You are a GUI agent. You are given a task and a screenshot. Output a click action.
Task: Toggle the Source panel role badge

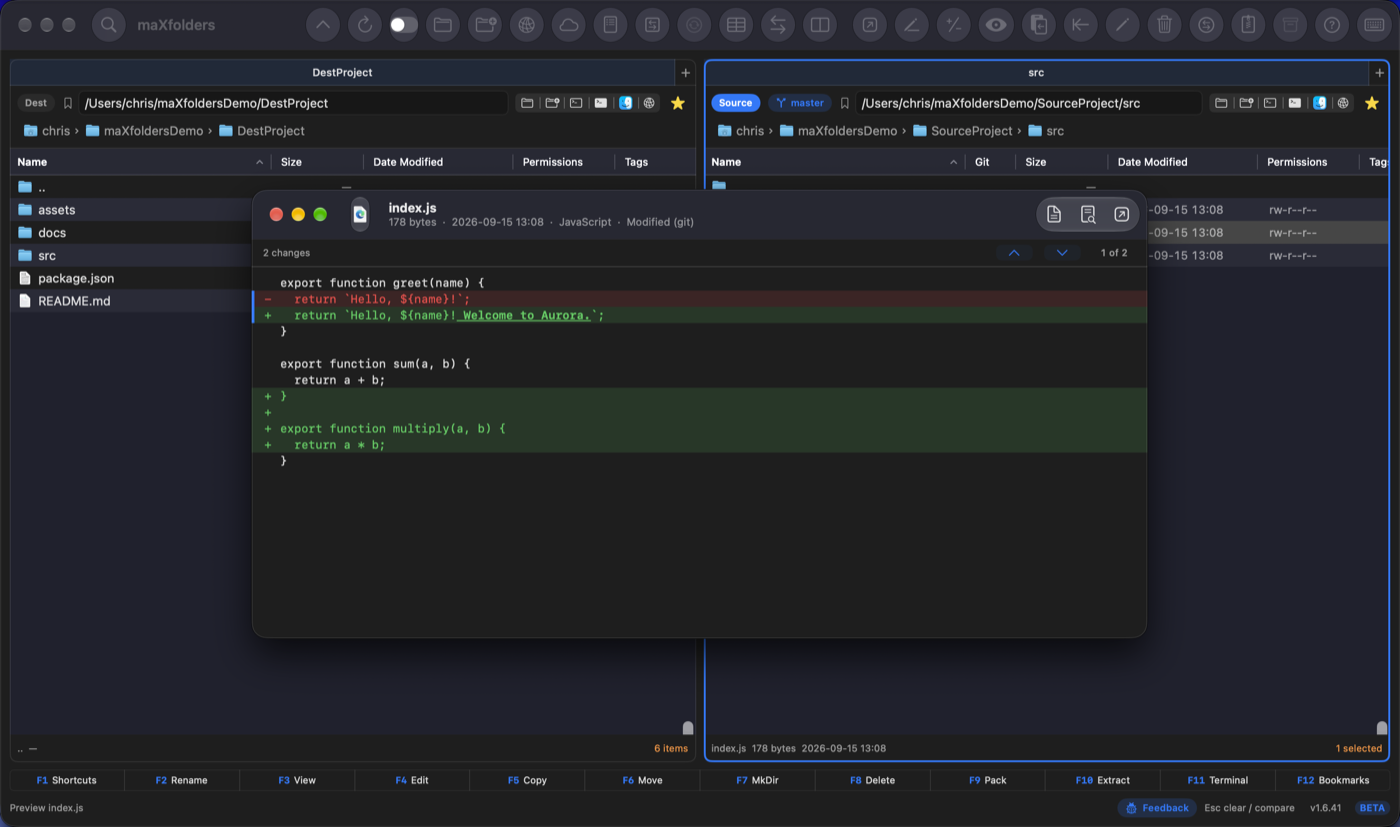click(x=735, y=103)
